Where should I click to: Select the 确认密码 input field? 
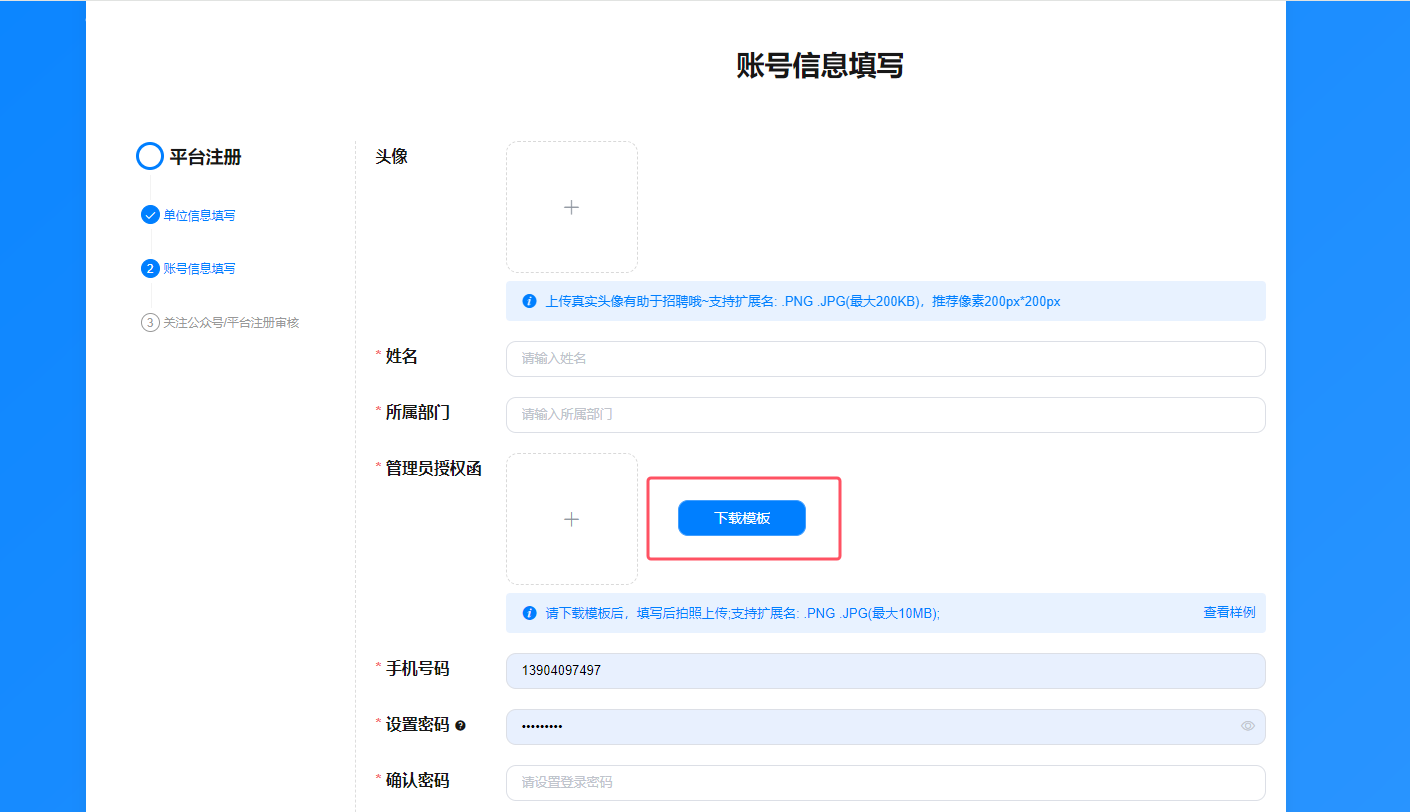point(885,783)
